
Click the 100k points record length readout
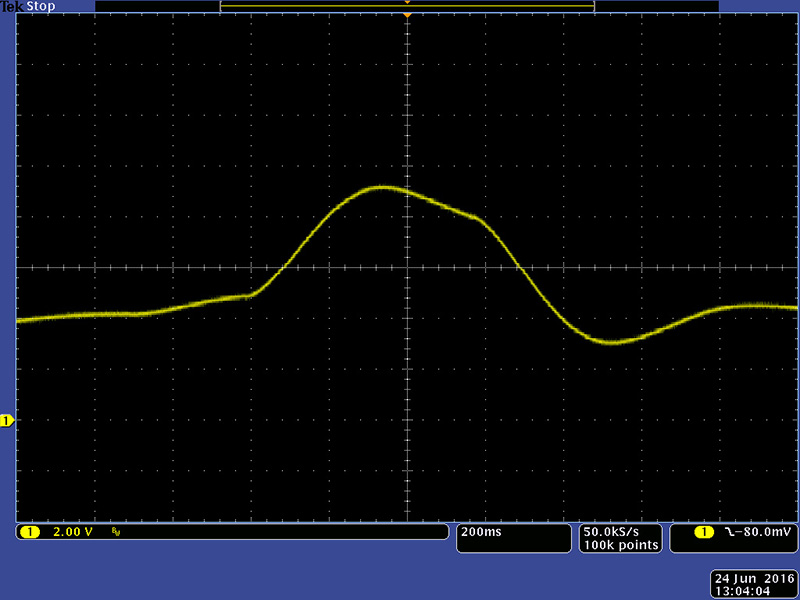(620, 545)
